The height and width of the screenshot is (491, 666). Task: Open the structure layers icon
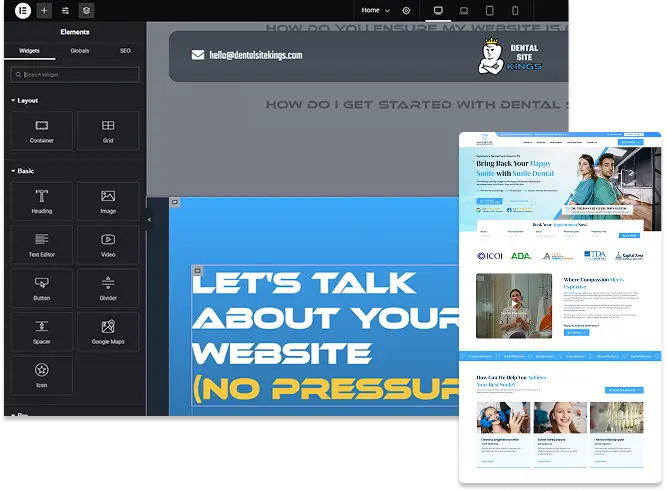[86, 10]
